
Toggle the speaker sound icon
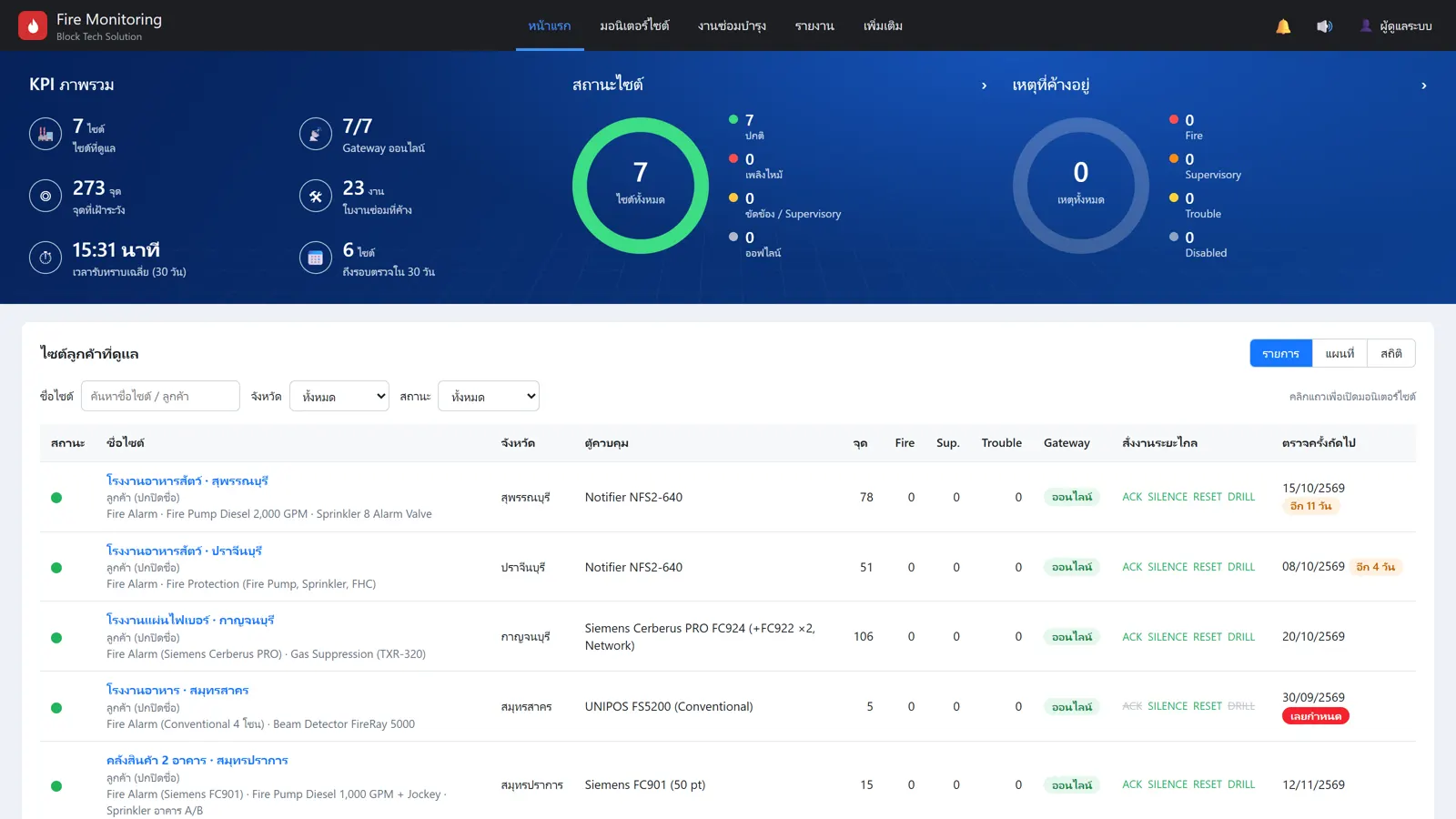(x=1324, y=26)
